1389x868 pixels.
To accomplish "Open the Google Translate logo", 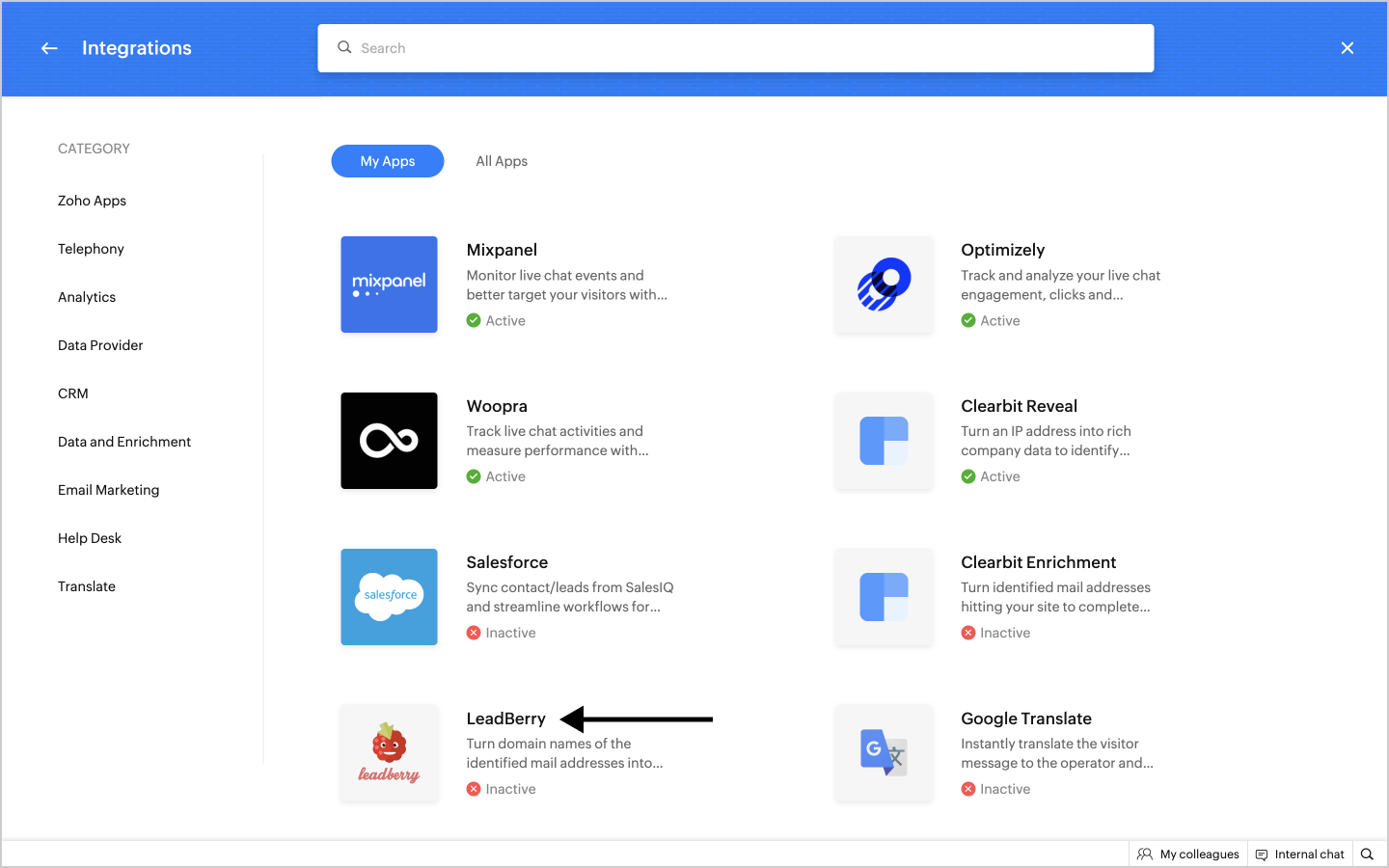I will pos(884,753).
